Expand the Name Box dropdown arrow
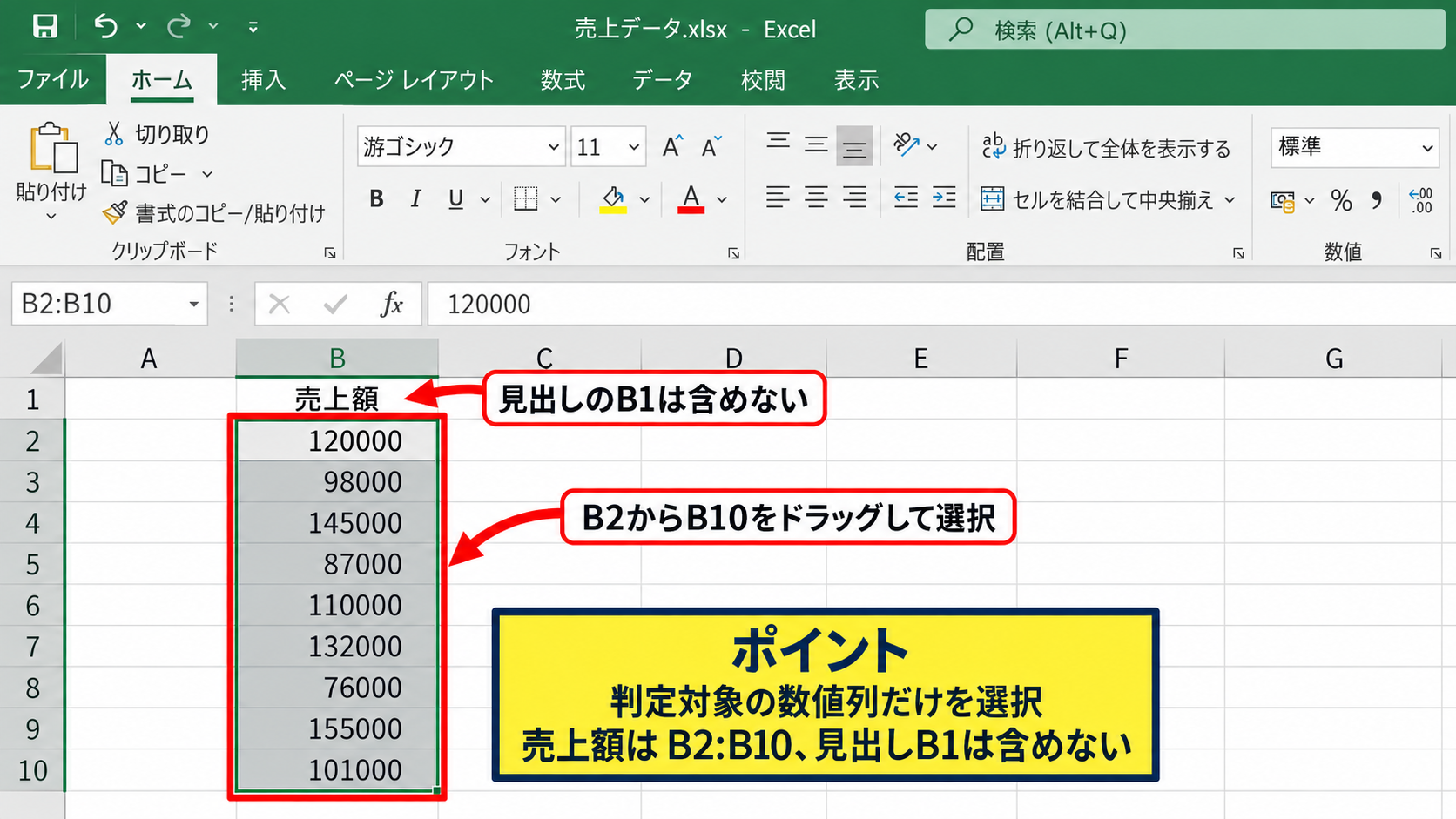Viewport: 1456px width, 819px height. click(193, 304)
